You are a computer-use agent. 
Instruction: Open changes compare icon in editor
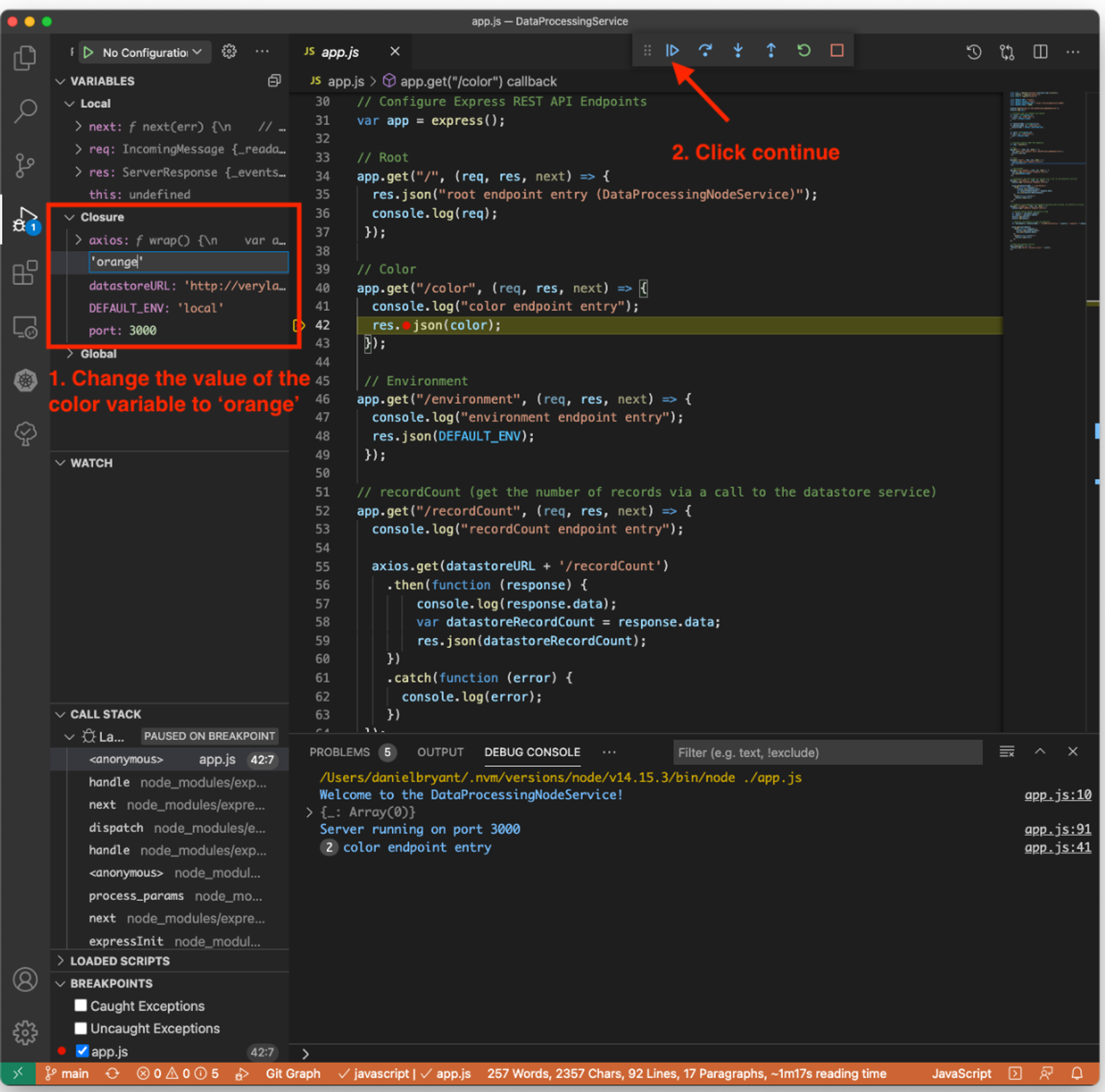click(1007, 52)
